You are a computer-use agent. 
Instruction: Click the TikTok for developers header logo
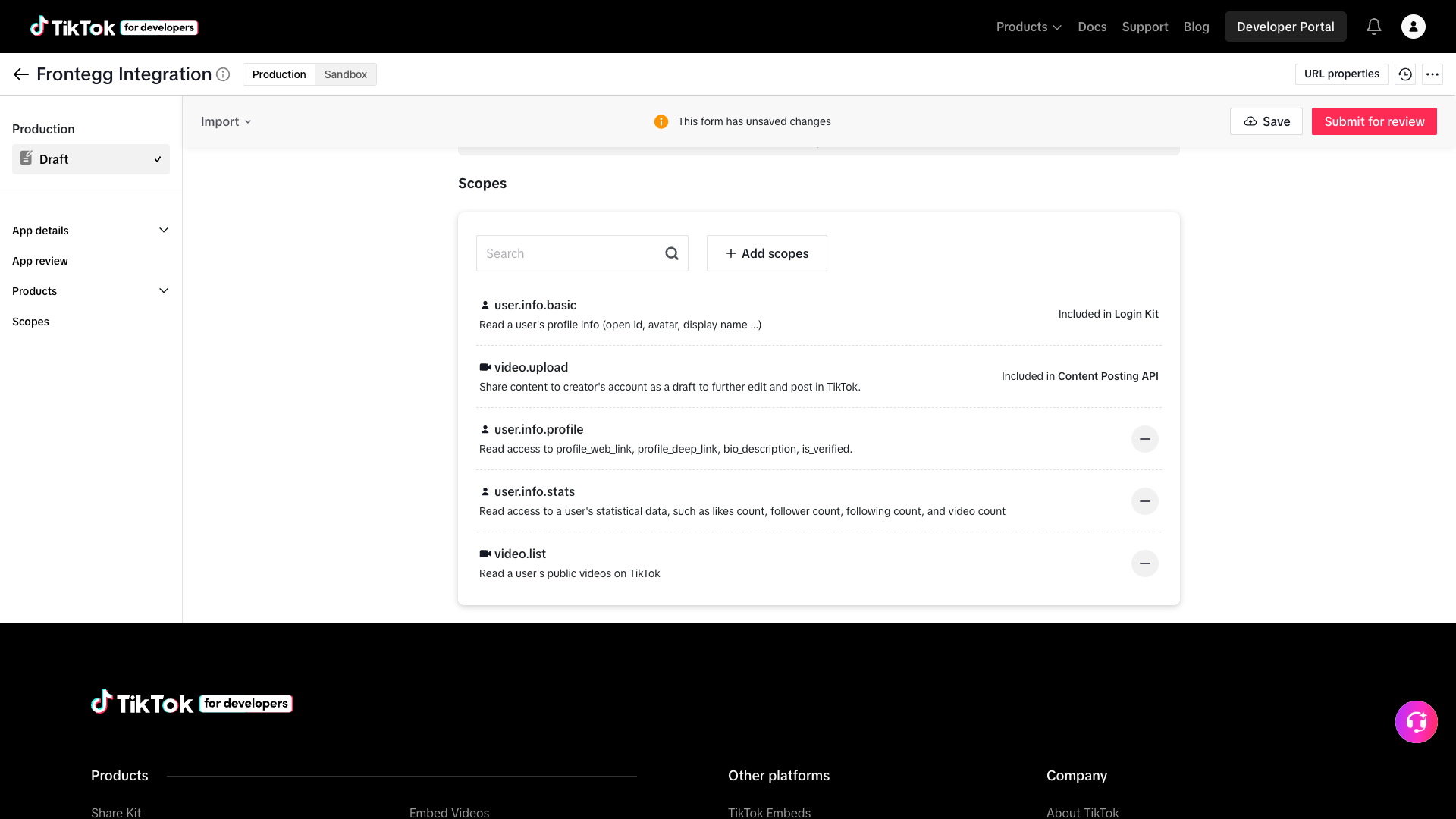tap(114, 27)
